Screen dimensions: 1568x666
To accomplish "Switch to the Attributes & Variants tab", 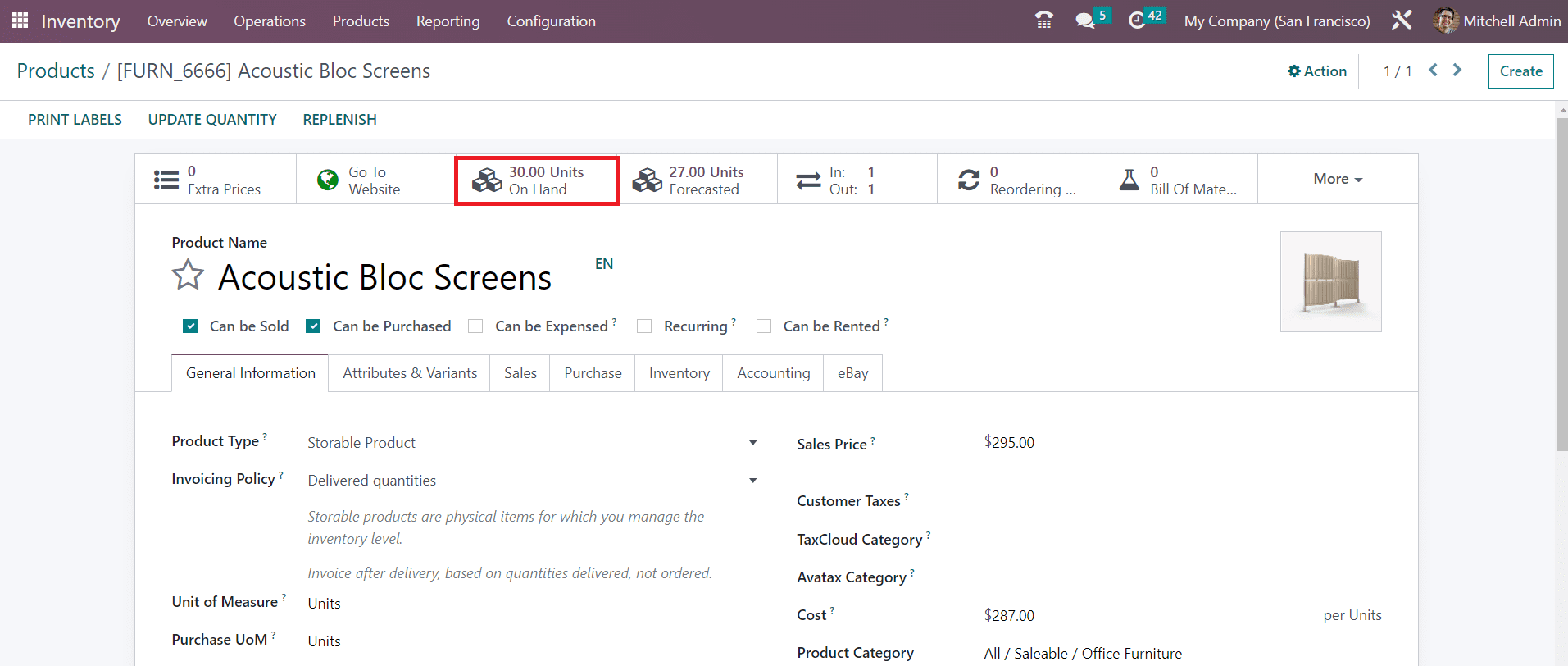I will pyautogui.click(x=409, y=373).
